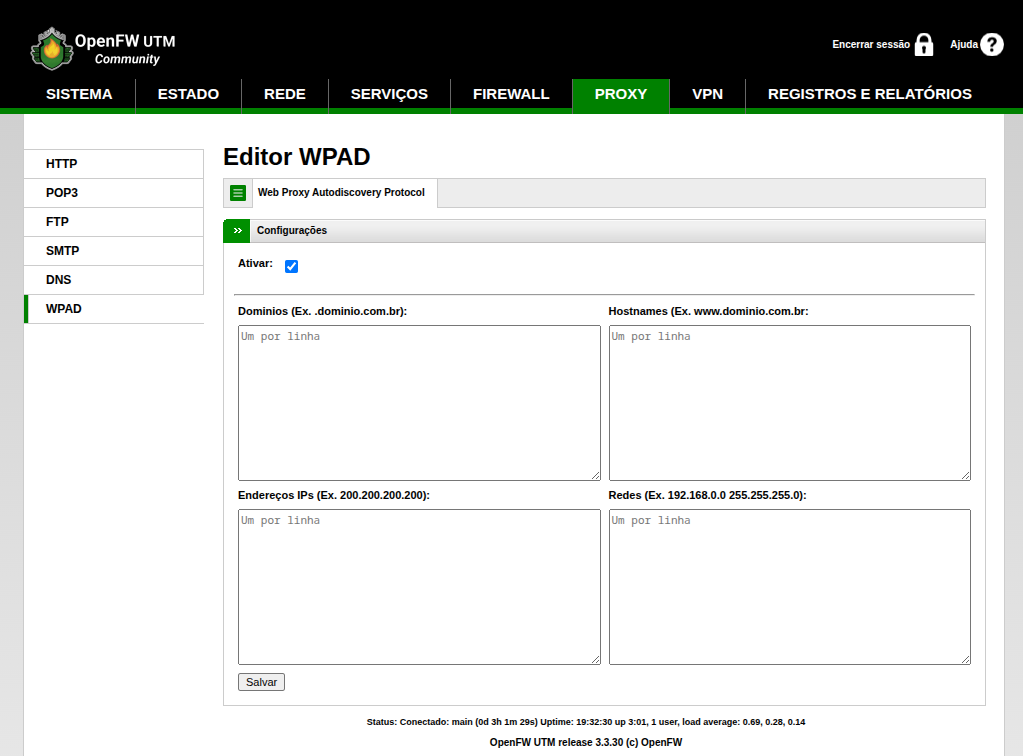Screen dimensions: 1023x756
Task: Select Web Proxy Autodiscovery Protocol tab
Action: (341, 193)
